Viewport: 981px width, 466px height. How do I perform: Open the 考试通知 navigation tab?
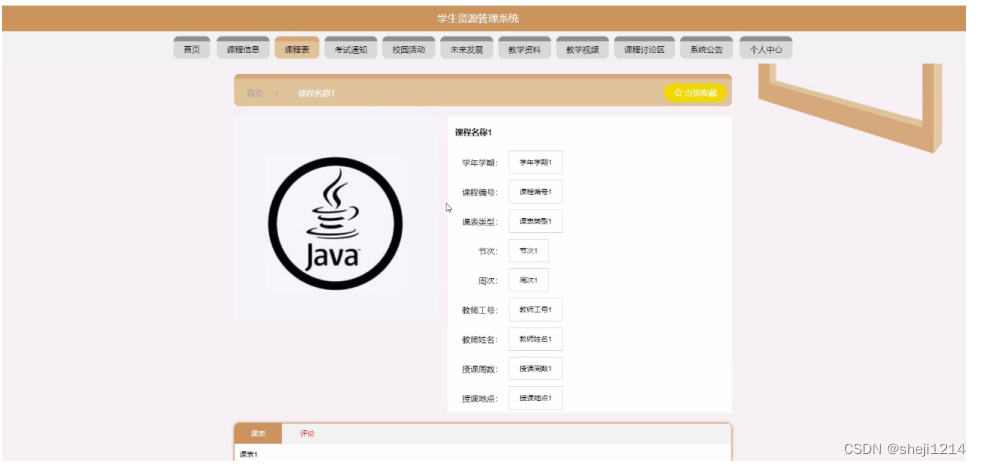[350, 49]
